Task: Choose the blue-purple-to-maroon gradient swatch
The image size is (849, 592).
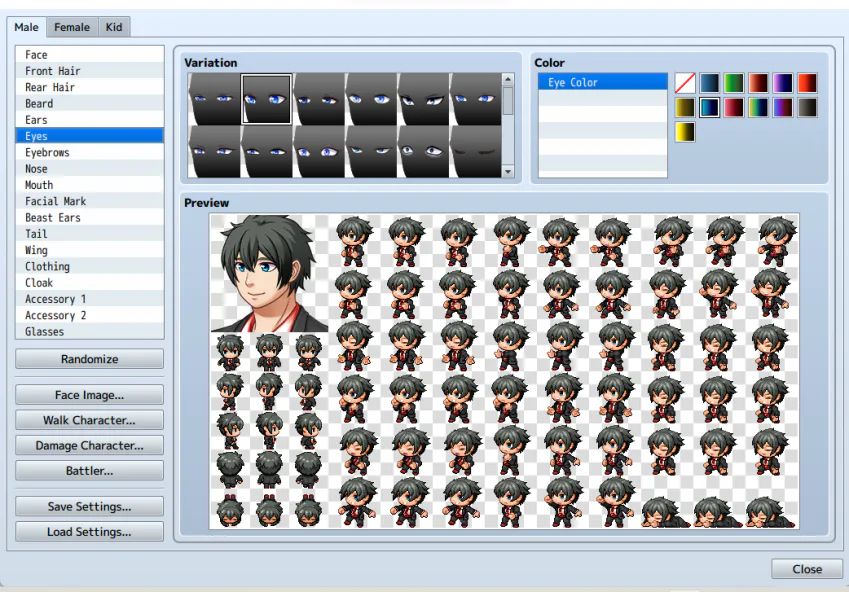Action: [x=782, y=107]
